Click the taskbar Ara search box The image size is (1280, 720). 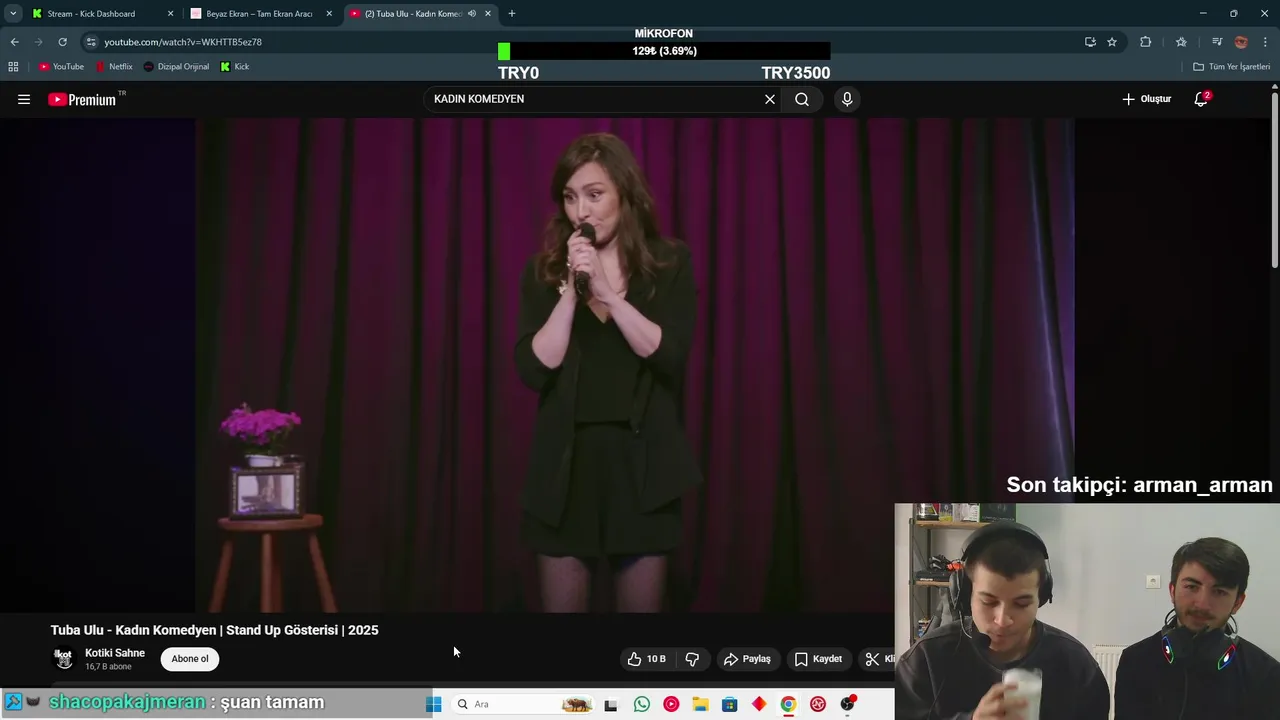(x=525, y=704)
